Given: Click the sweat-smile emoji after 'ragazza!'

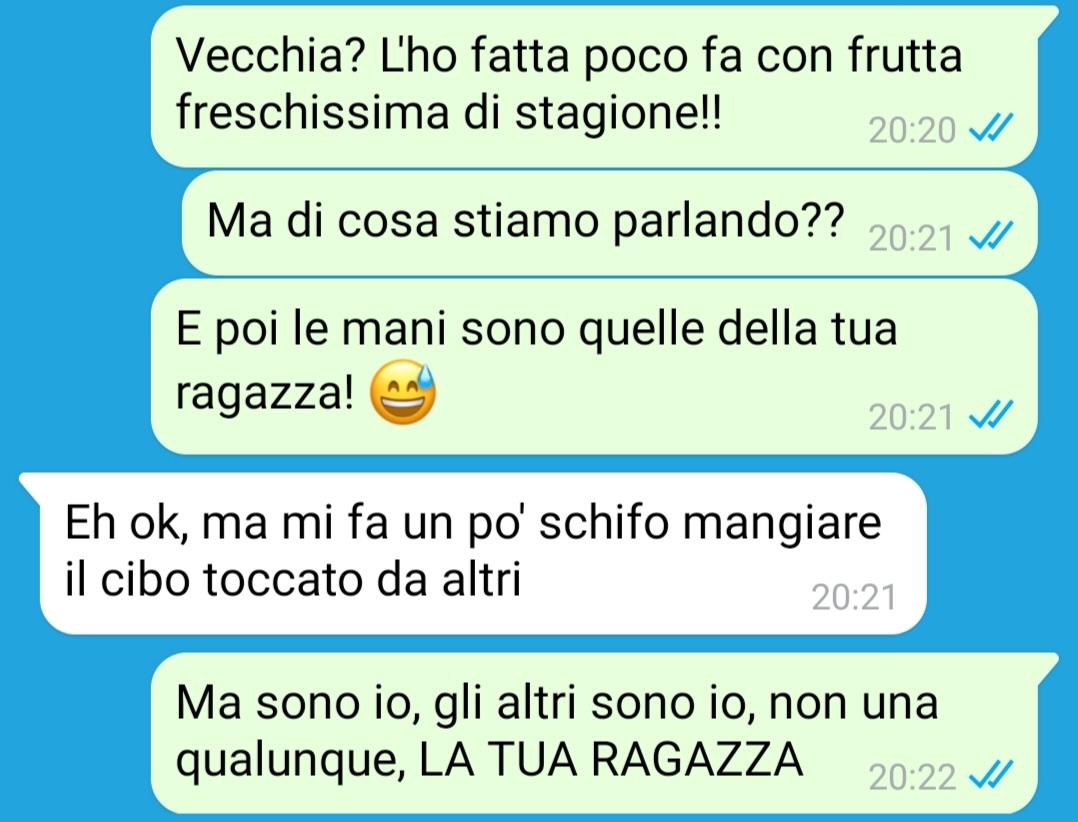Looking at the screenshot, I should click(403, 392).
